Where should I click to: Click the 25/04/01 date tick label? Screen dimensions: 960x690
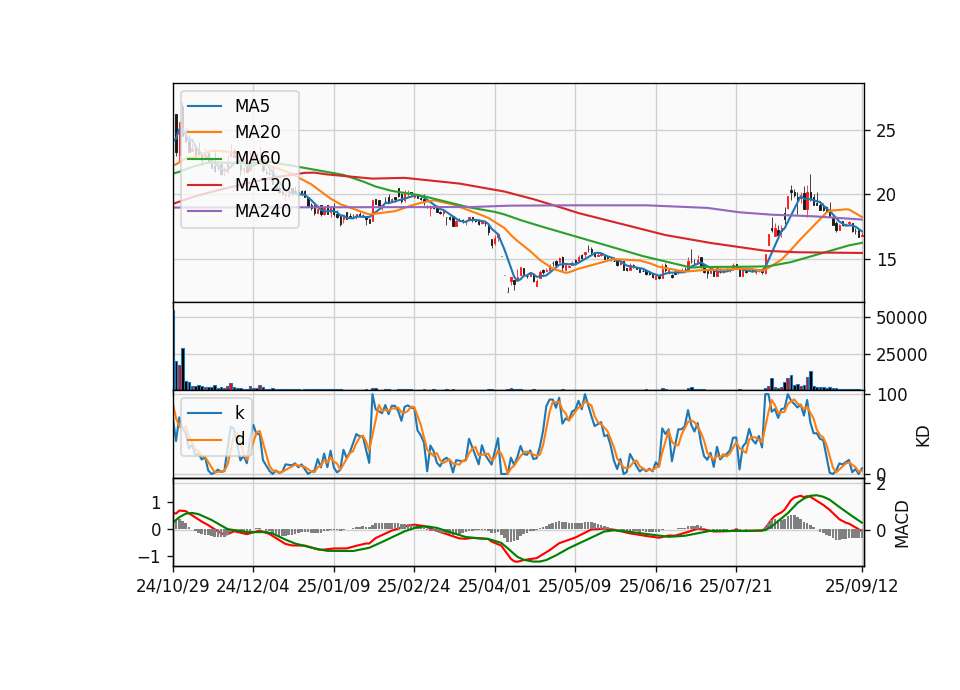pyautogui.click(x=495, y=586)
